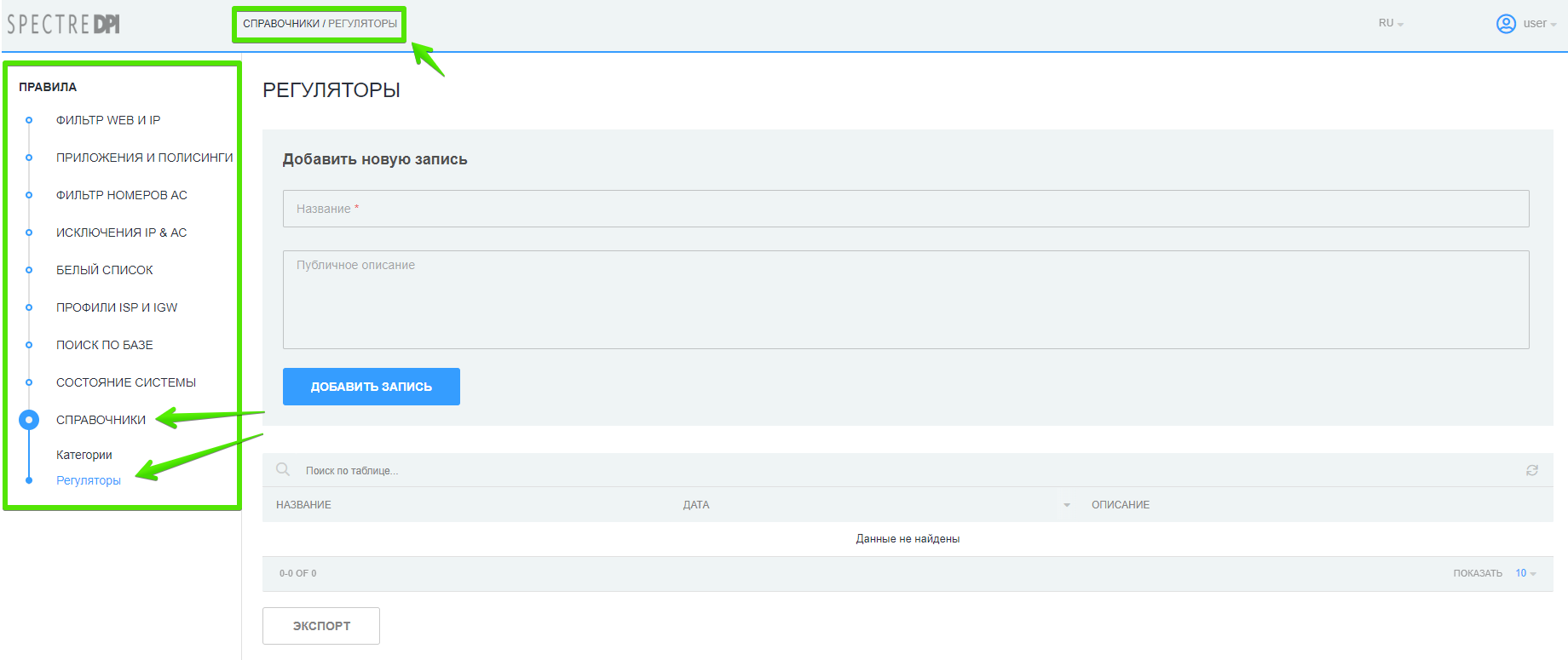Image resolution: width=1568 pixels, height=660 pixels.
Task: Select the Категории submenu item
Action: (84, 455)
